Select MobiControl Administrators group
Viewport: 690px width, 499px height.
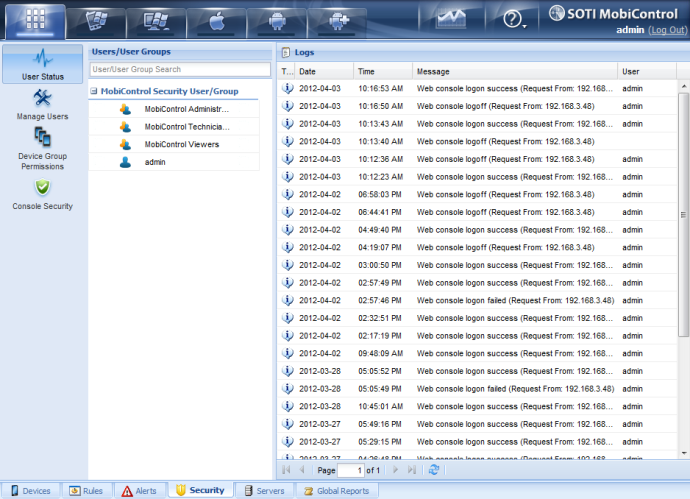174,109
